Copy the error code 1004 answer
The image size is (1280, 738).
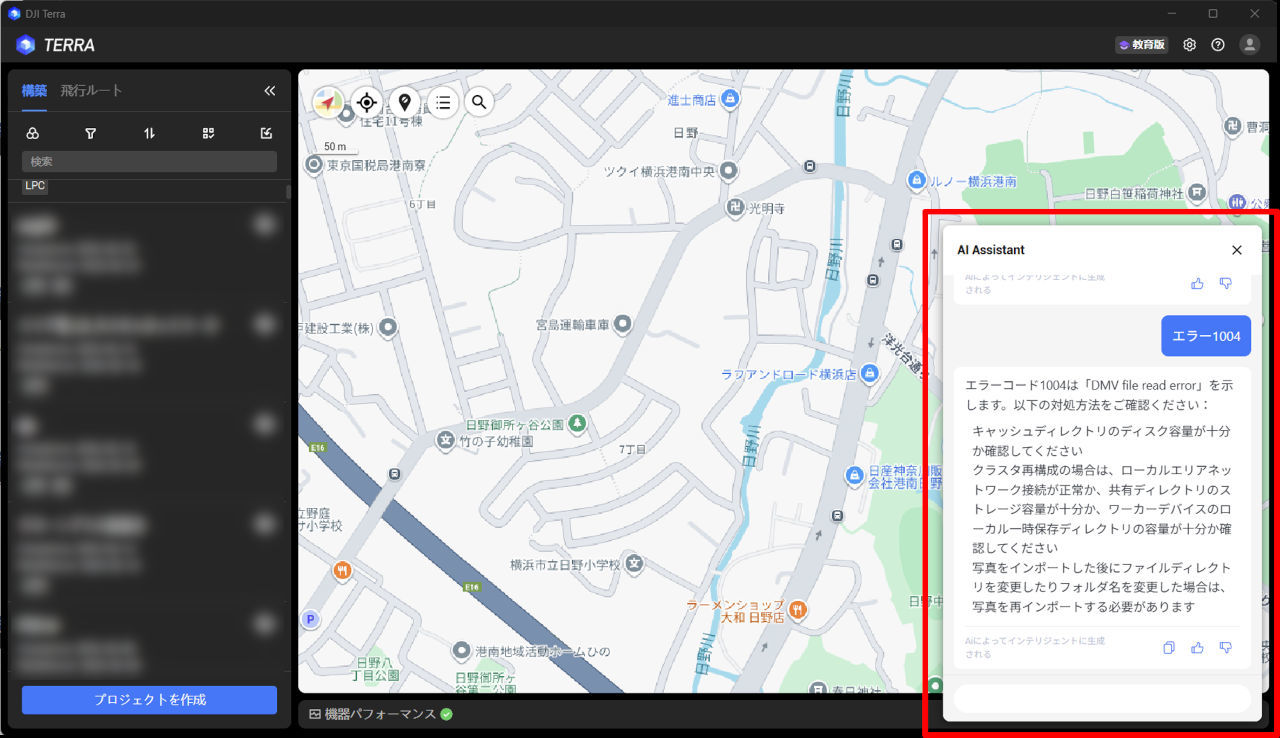[1169, 648]
